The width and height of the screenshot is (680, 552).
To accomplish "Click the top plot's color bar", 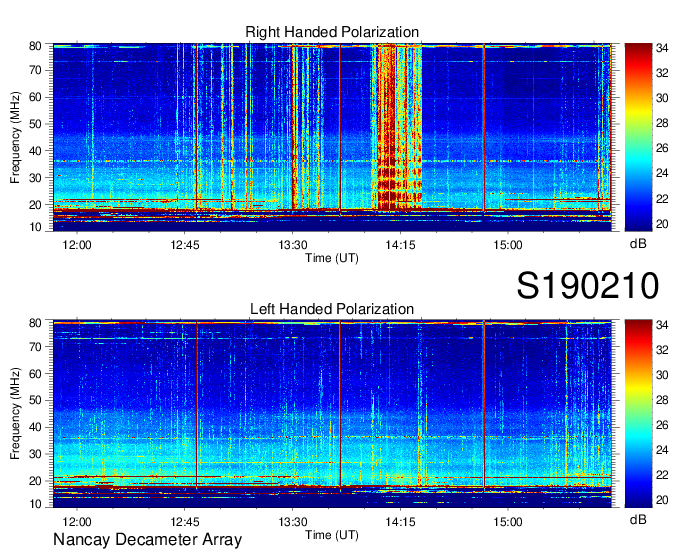I will coord(638,137).
